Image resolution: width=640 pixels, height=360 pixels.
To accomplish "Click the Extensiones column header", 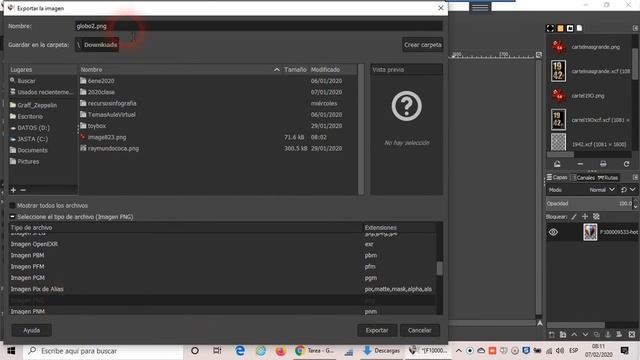I will click(399, 227).
